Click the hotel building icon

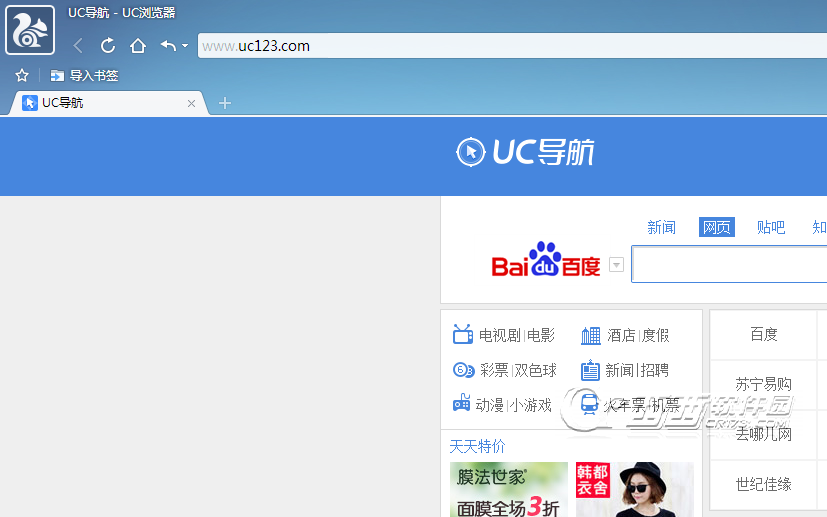[591, 335]
